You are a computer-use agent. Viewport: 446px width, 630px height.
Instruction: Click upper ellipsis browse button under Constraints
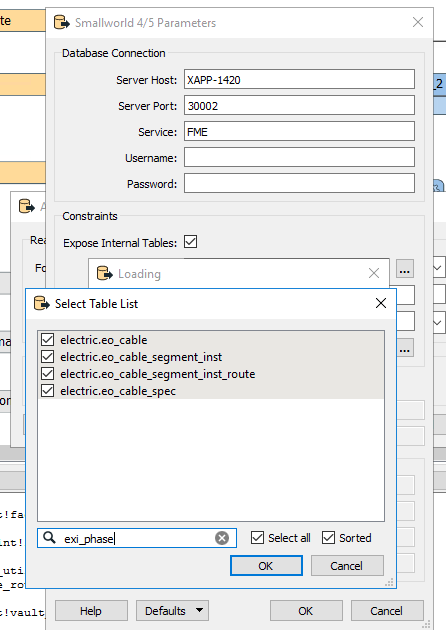click(405, 269)
